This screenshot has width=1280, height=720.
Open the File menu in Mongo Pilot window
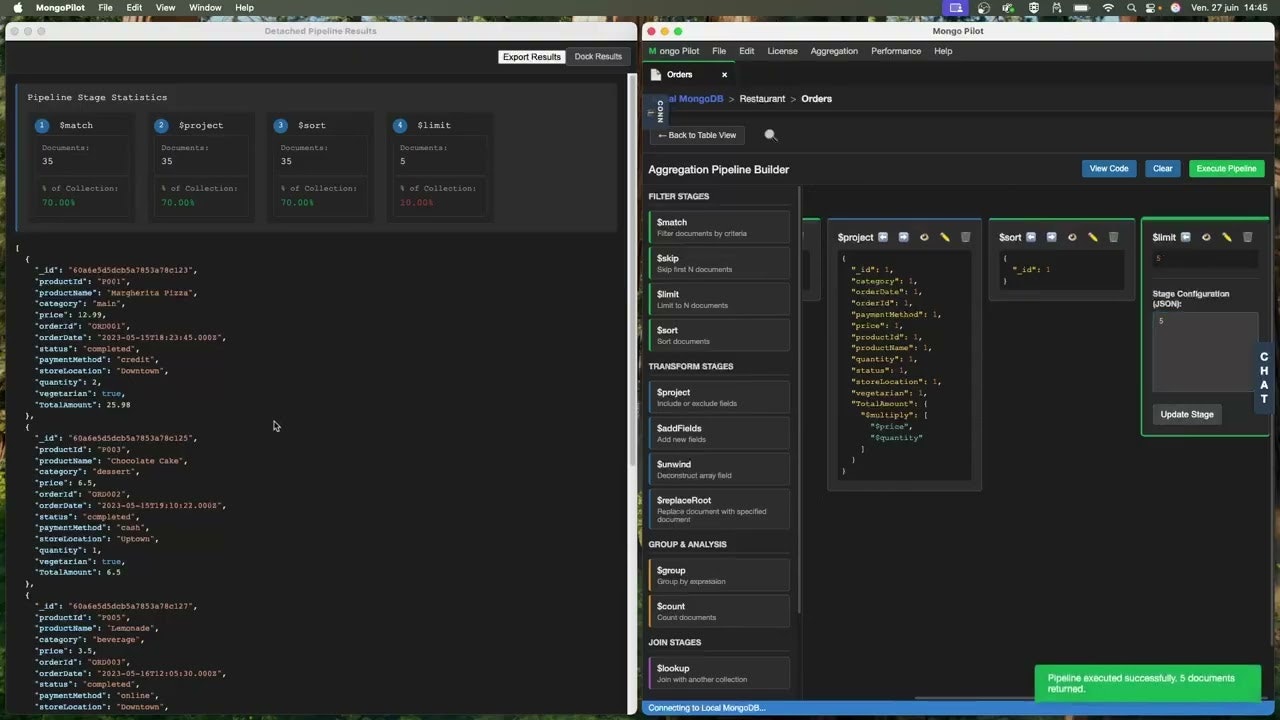[719, 51]
